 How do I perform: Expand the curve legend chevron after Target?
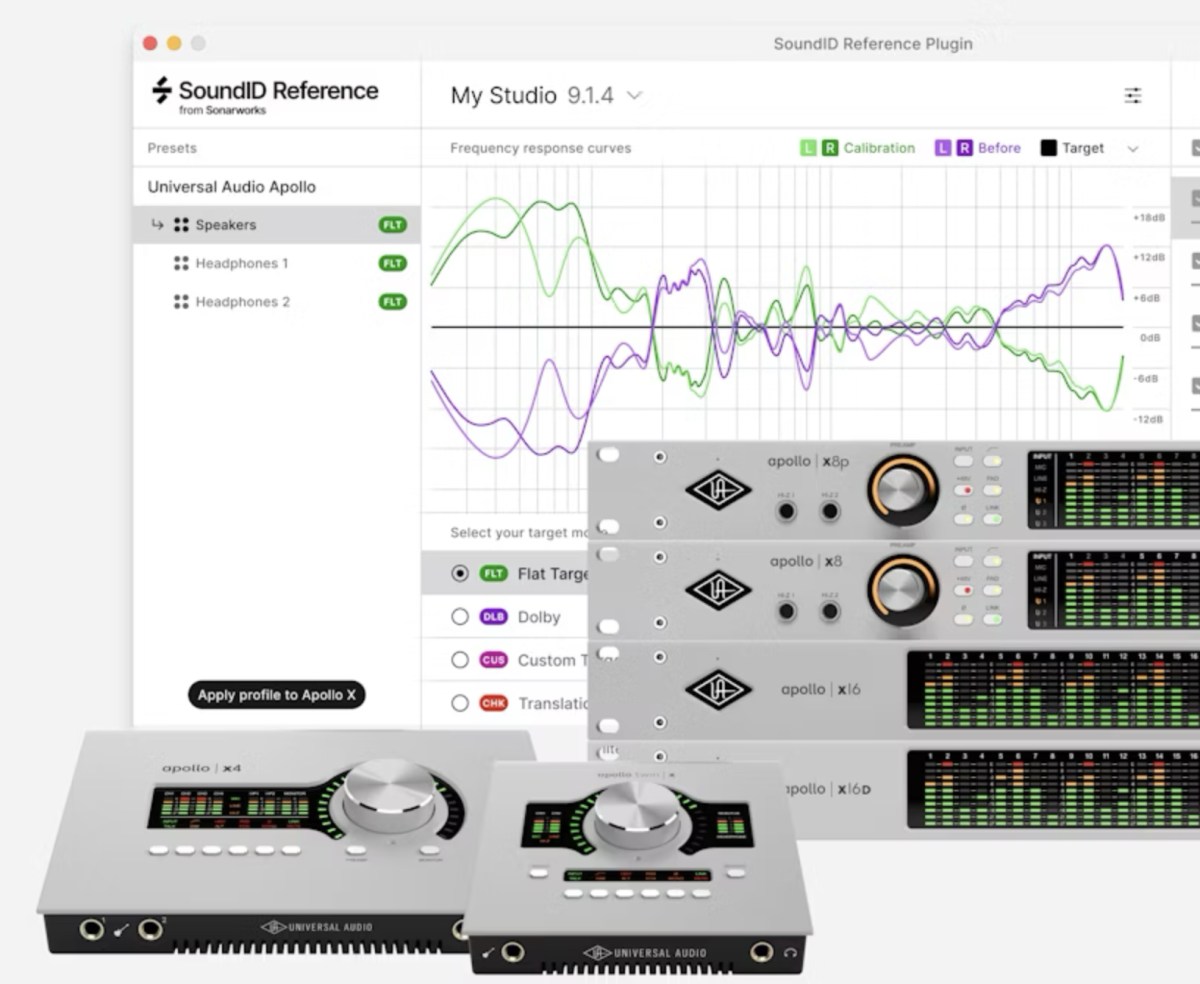[1133, 149]
